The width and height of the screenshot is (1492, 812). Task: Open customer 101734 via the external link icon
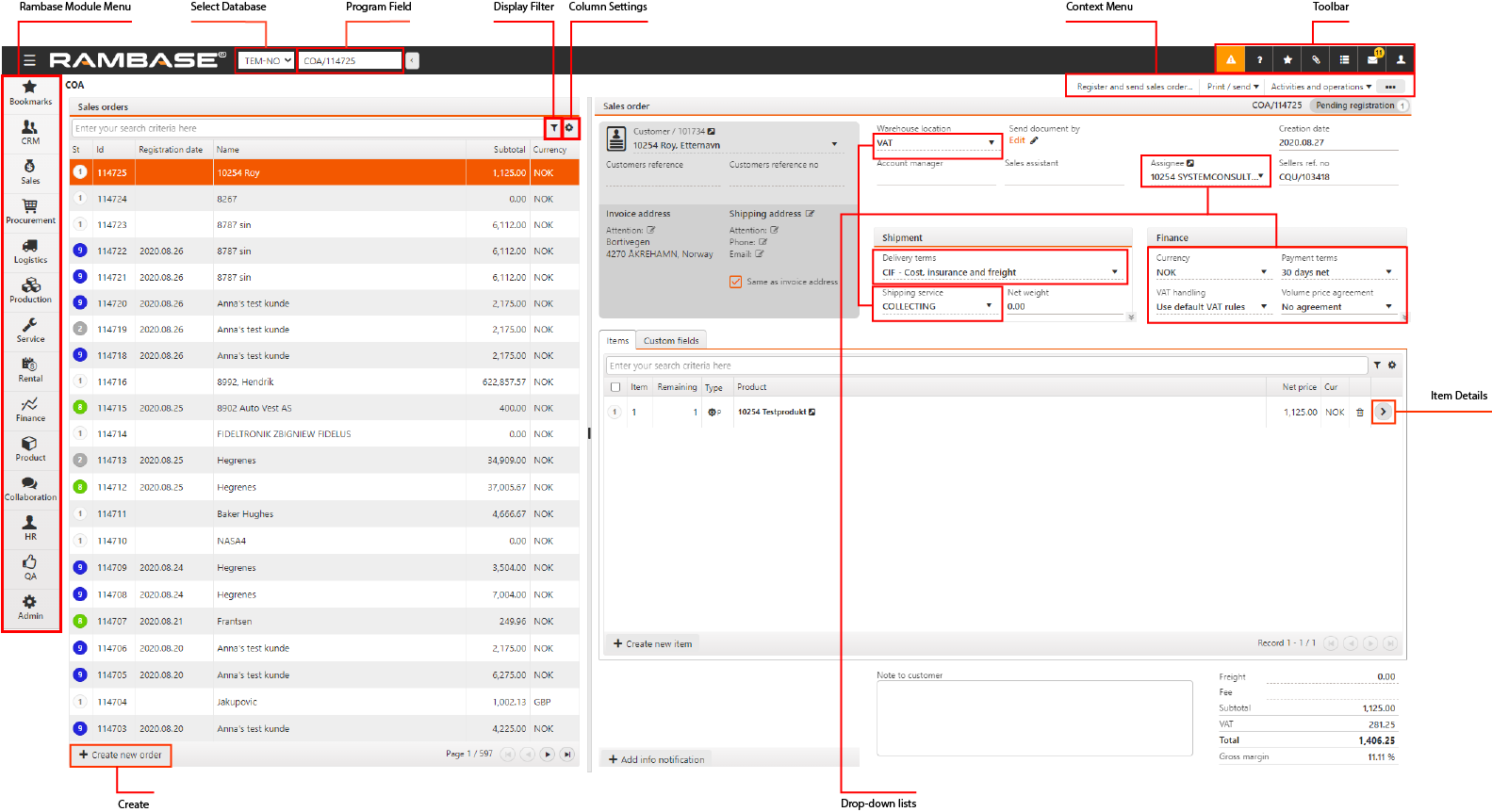712,132
